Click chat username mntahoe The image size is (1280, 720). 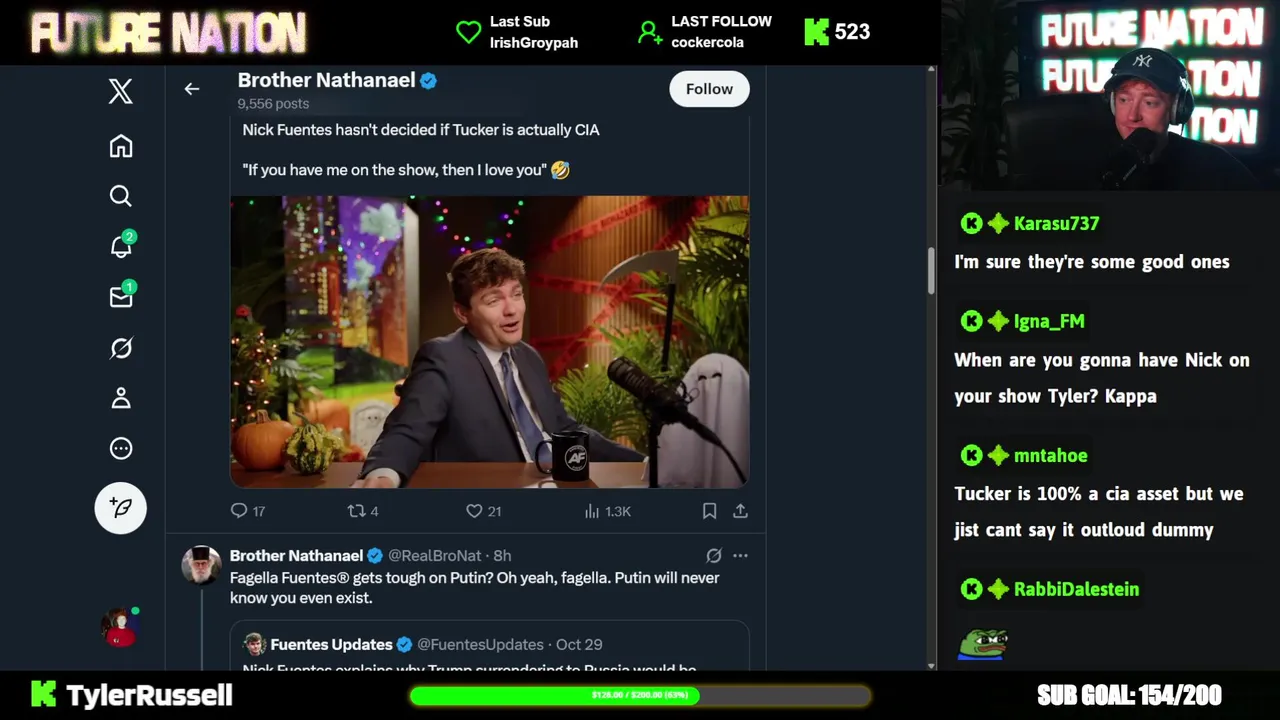1050,455
